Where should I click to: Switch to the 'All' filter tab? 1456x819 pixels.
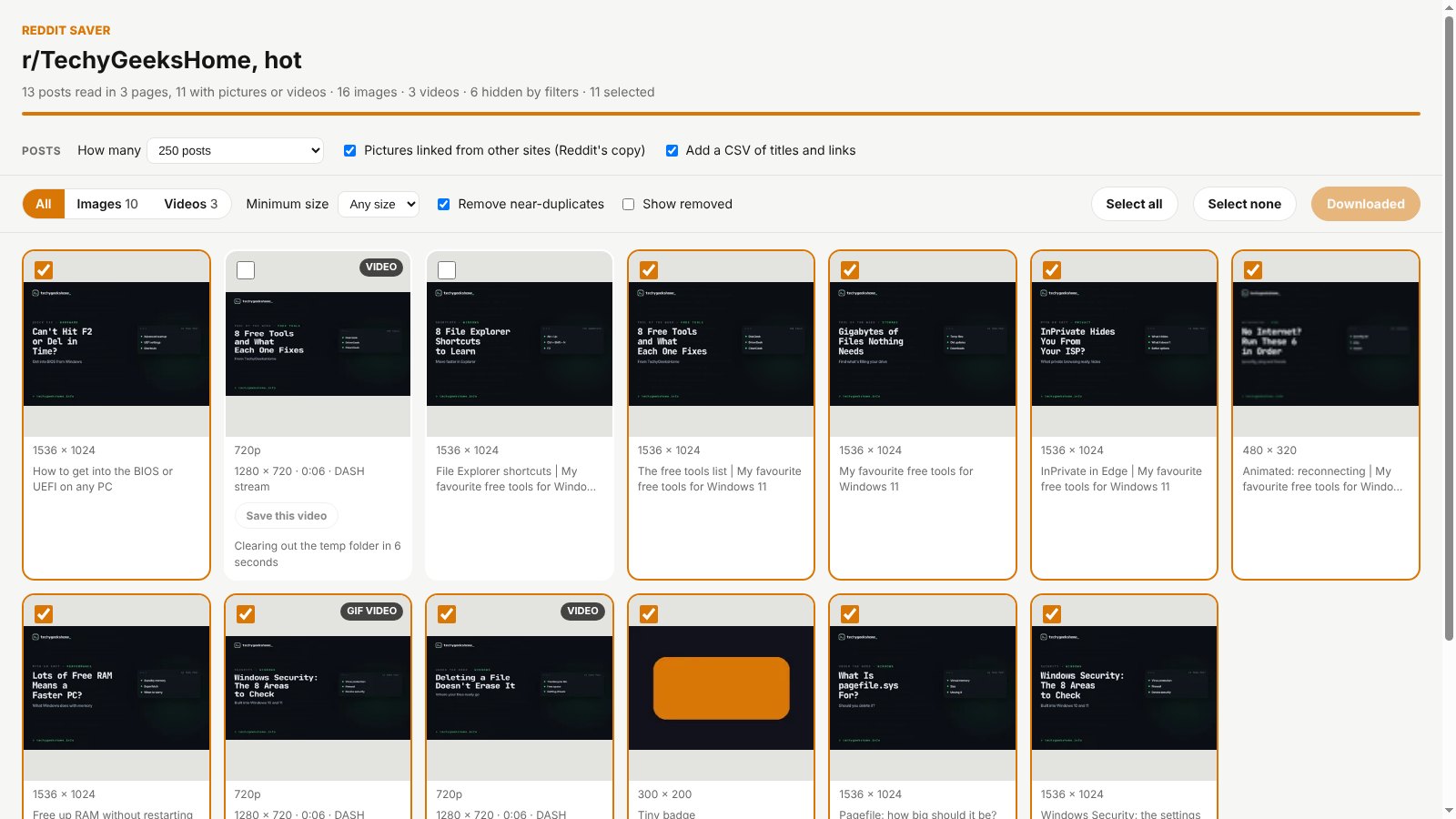coord(44,204)
